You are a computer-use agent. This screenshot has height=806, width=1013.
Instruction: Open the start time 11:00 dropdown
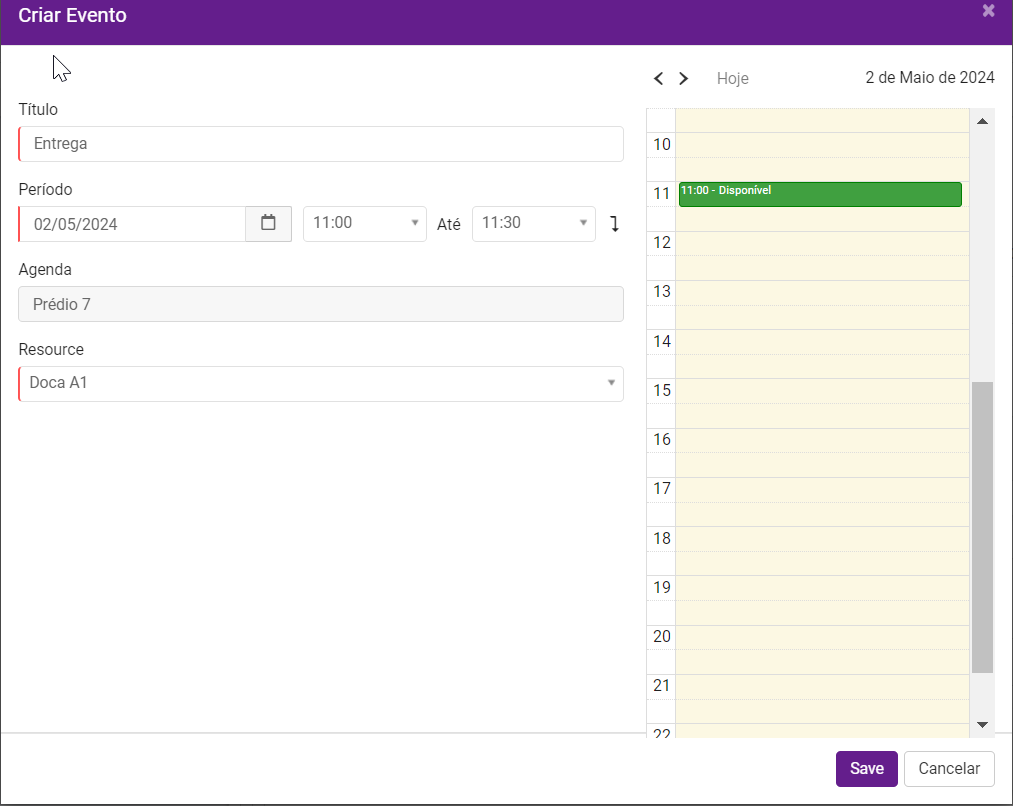[365, 223]
